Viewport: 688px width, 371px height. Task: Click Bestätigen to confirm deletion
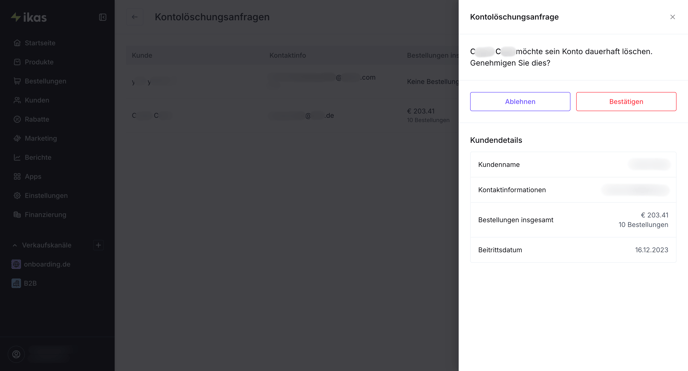click(x=626, y=102)
